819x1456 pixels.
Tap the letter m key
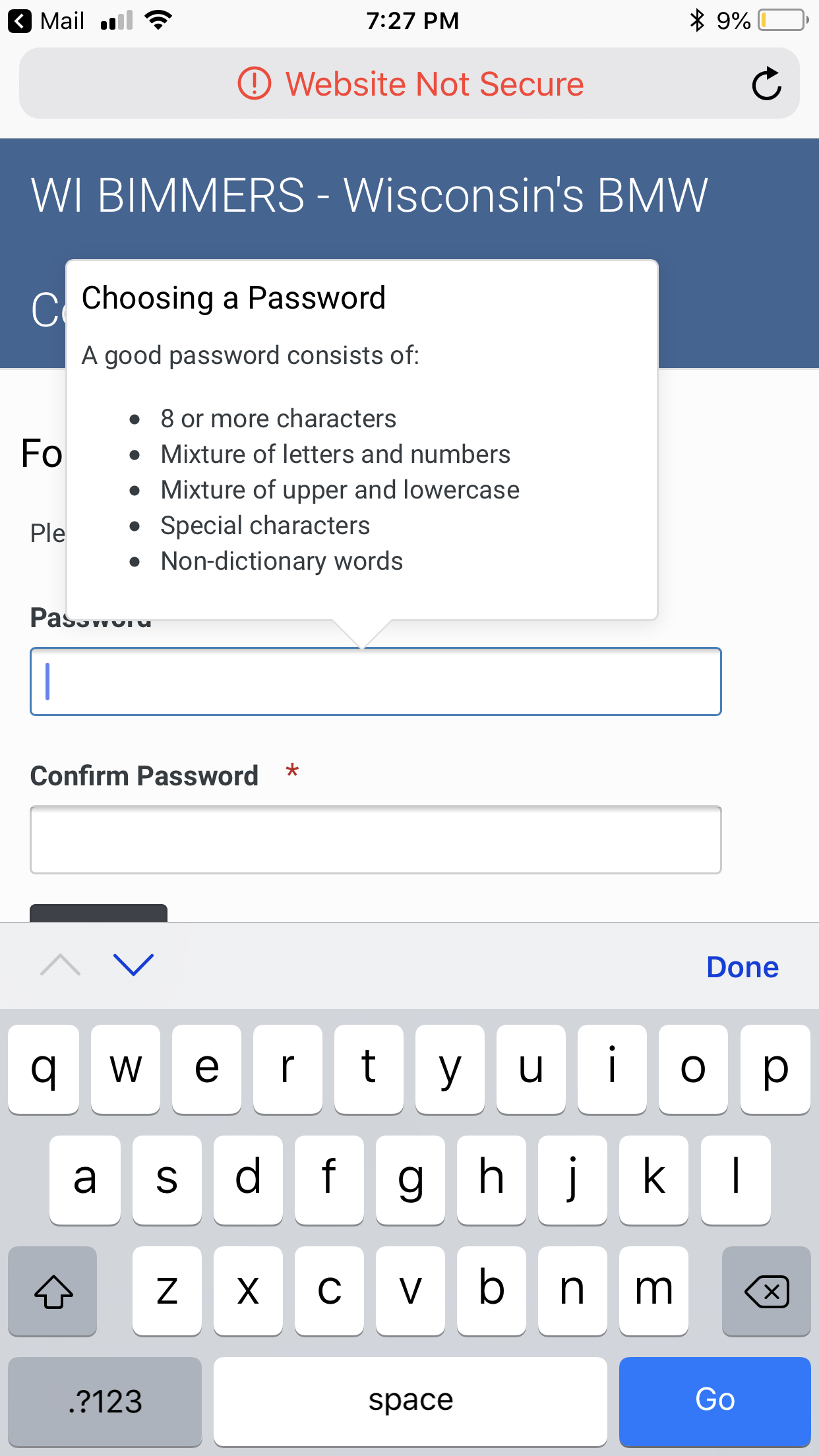pyautogui.click(x=653, y=1291)
